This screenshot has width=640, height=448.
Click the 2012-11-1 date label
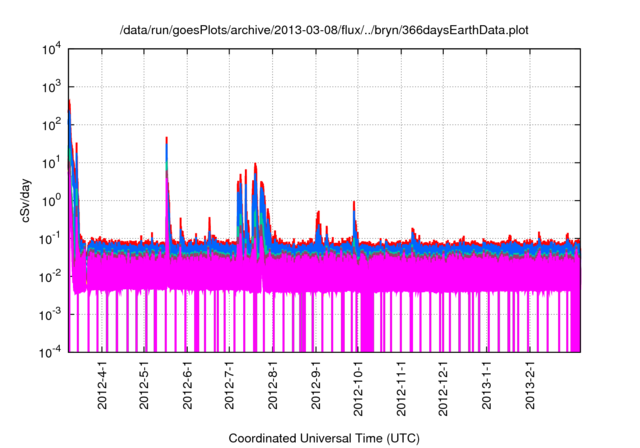(x=401, y=388)
